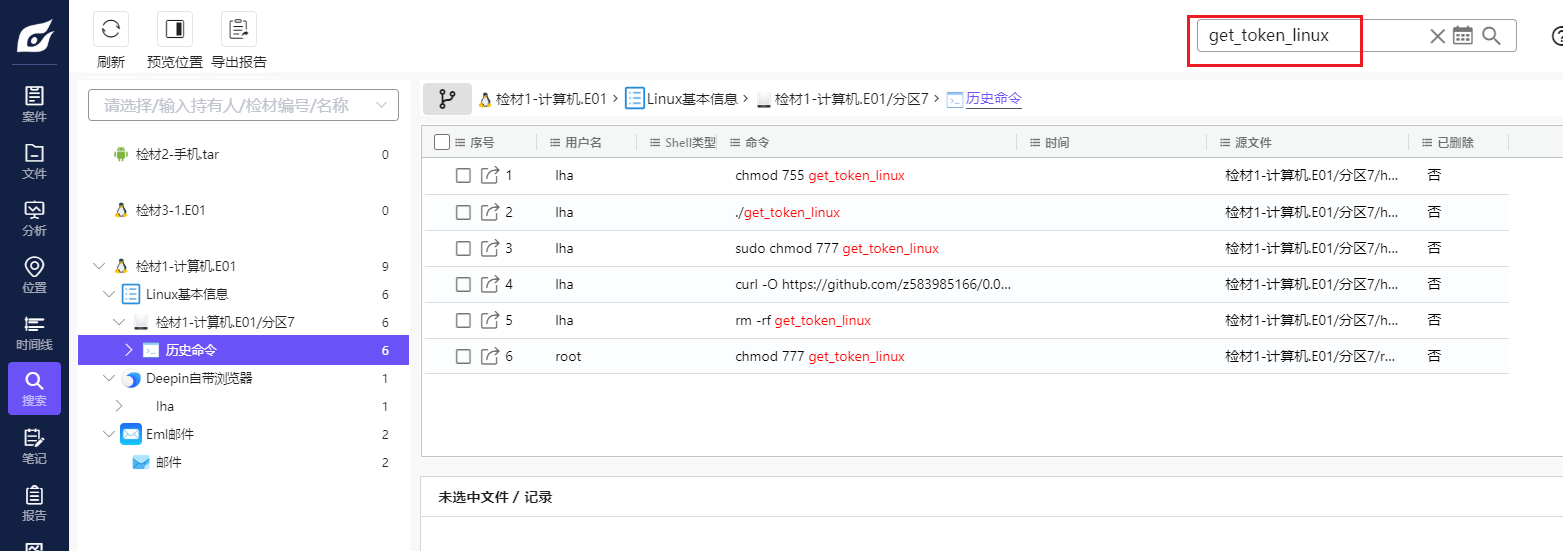
Task: Select checkbox for the root user row
Action: tap(463, 357)
